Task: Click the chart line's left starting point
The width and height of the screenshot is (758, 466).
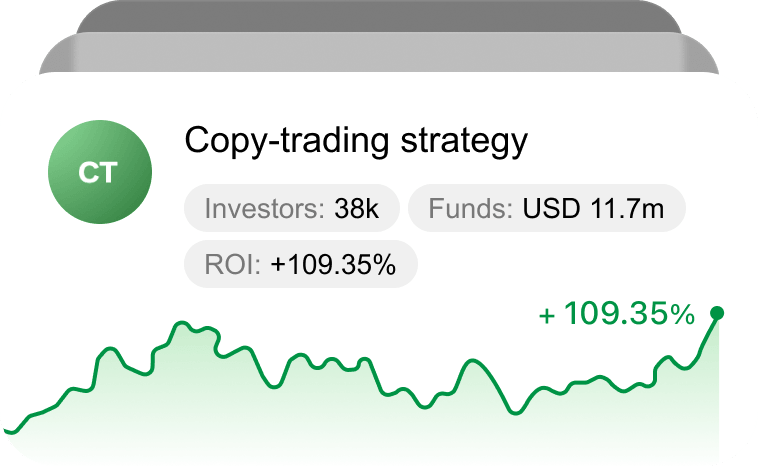Action: 4,430
